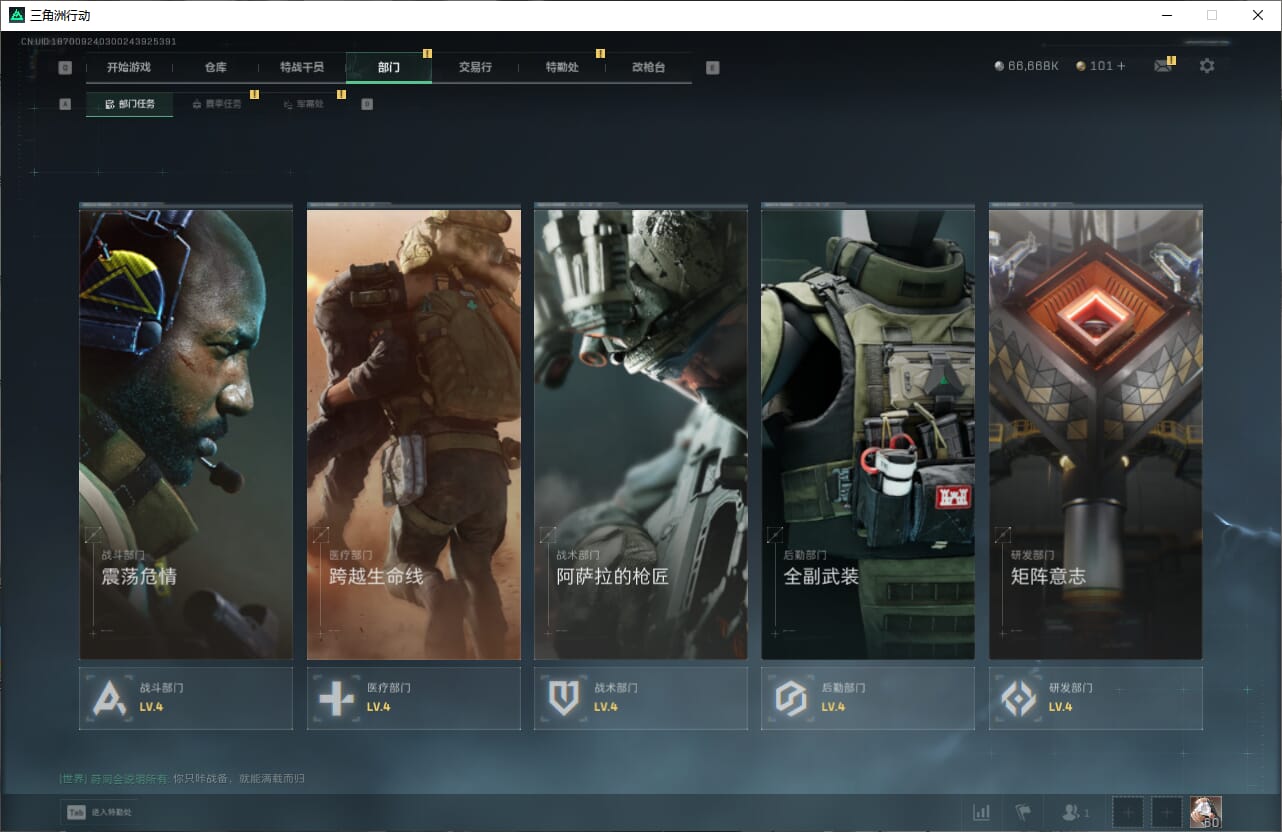The image size is (1282, 832).
Task: Click the first empty teammate slot
Action: click(1127, 812)
